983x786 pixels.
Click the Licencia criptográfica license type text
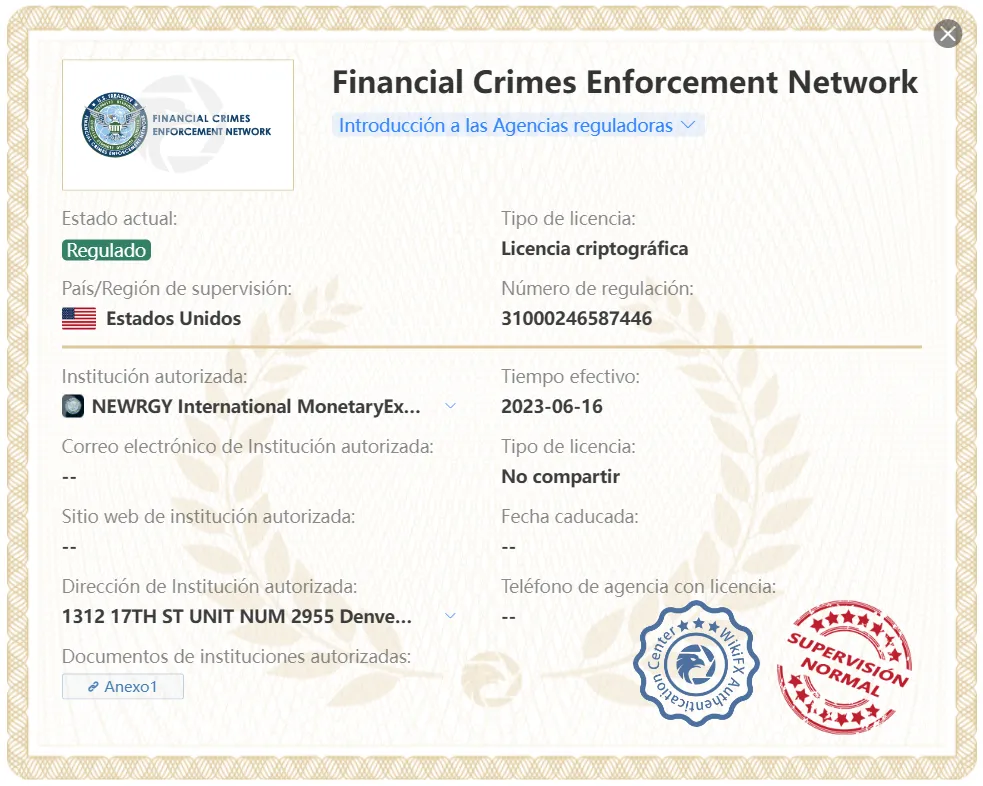pos(594,249)
